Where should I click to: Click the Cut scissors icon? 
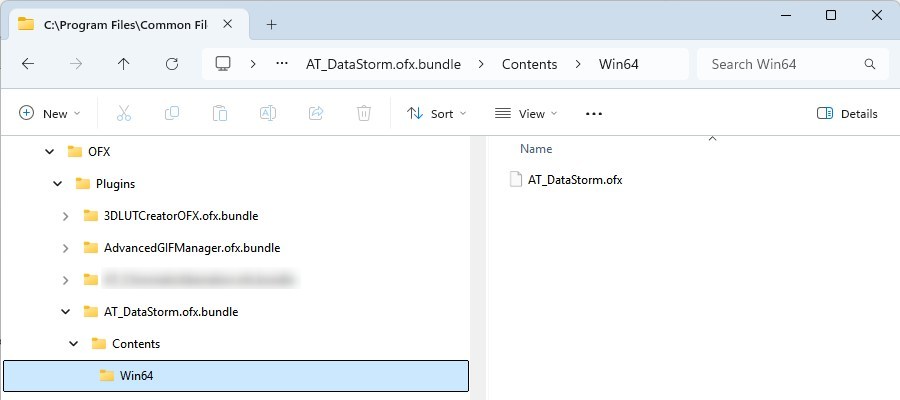coord(124,114)
